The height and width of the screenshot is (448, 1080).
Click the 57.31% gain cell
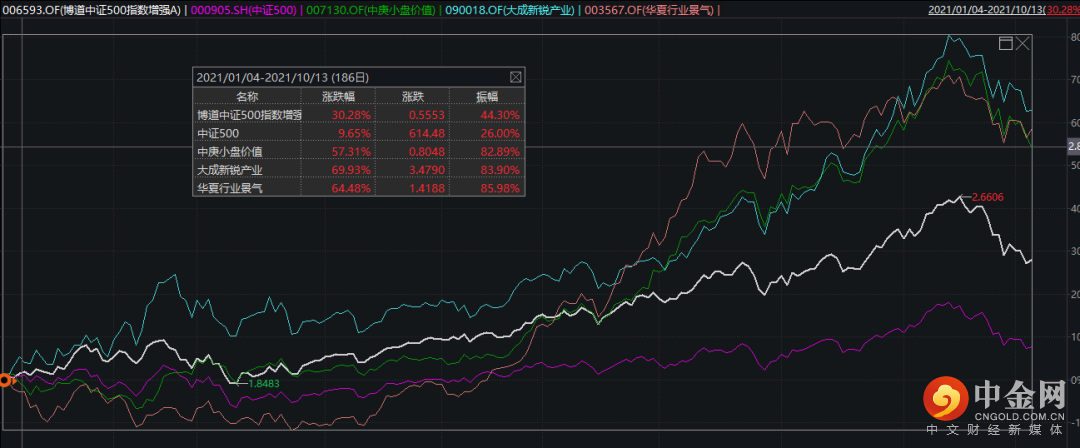pyautogui.click(x=353, y=151)
